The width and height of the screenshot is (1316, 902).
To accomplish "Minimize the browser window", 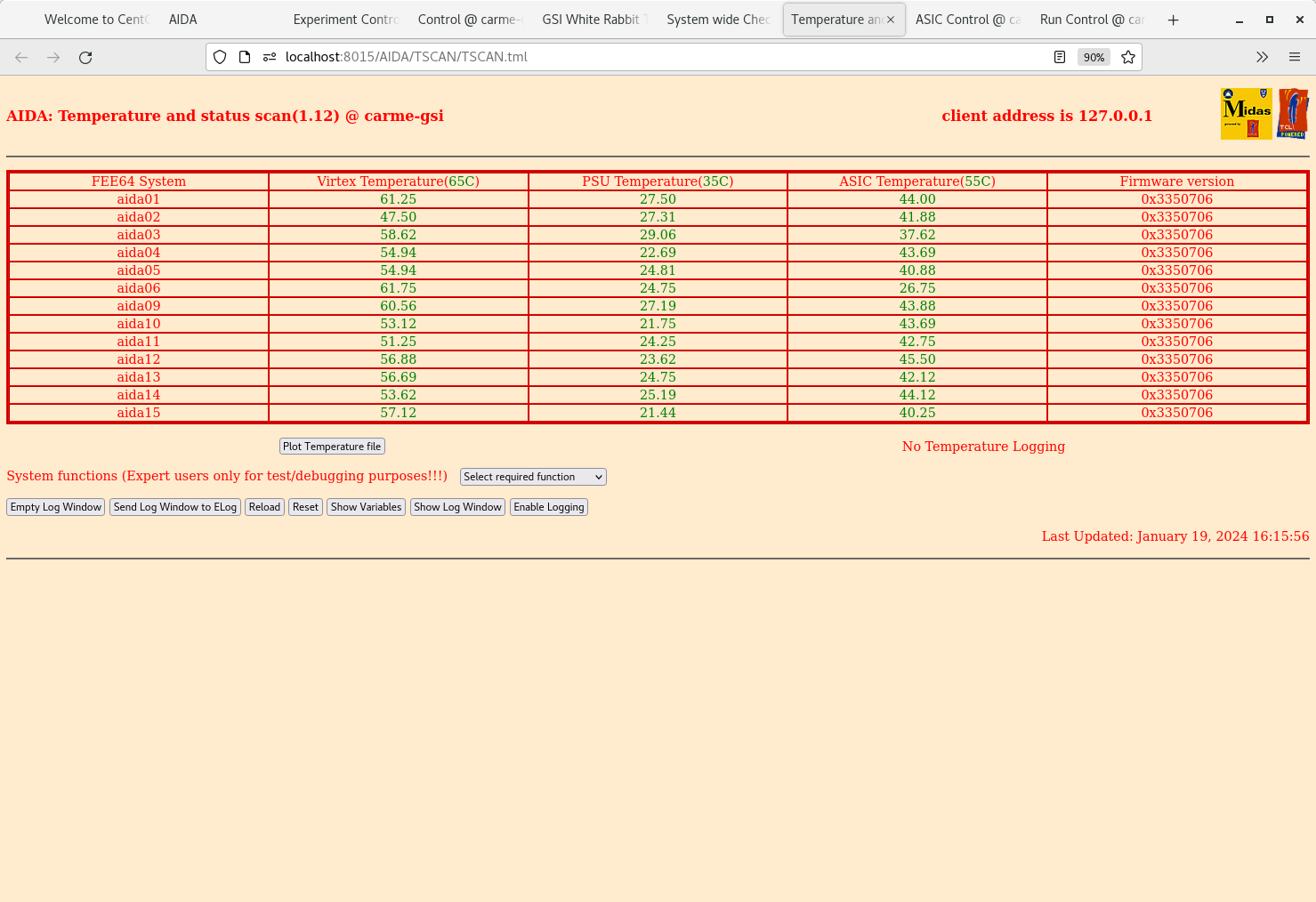I will click(x=1239, y=20).
